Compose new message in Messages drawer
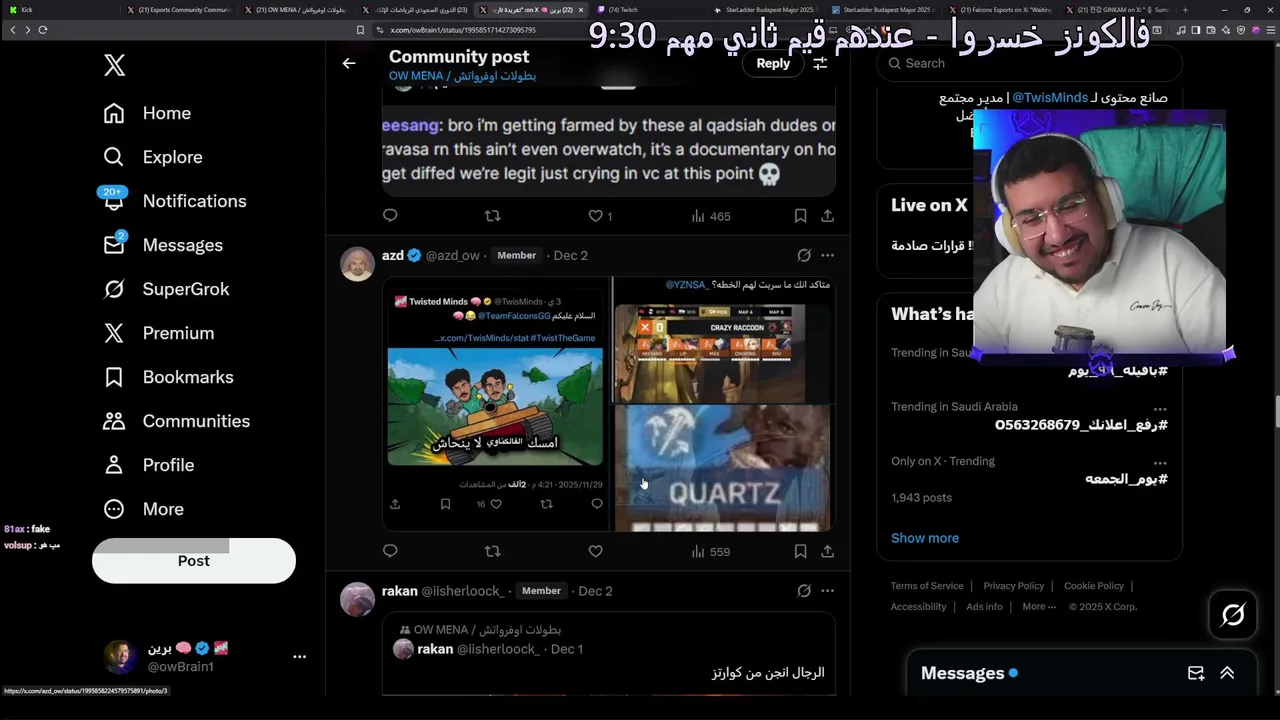Viewport: 1280px width, 720px height. click(1196, 673)
